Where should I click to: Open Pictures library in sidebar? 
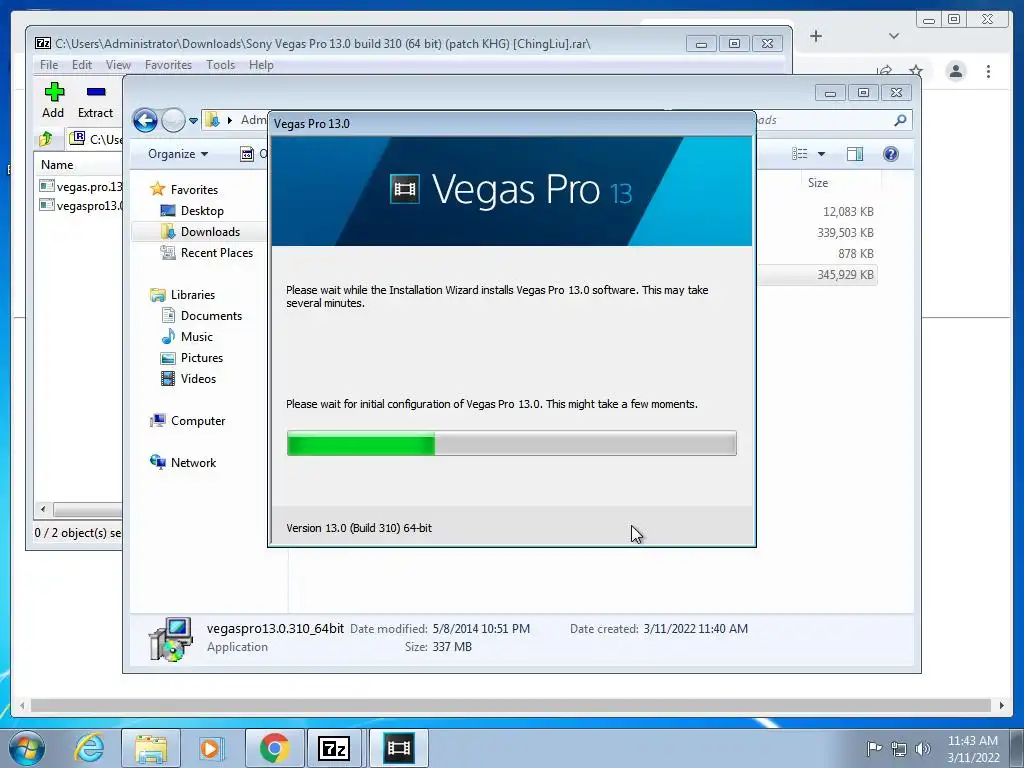(x=202, y=357)
